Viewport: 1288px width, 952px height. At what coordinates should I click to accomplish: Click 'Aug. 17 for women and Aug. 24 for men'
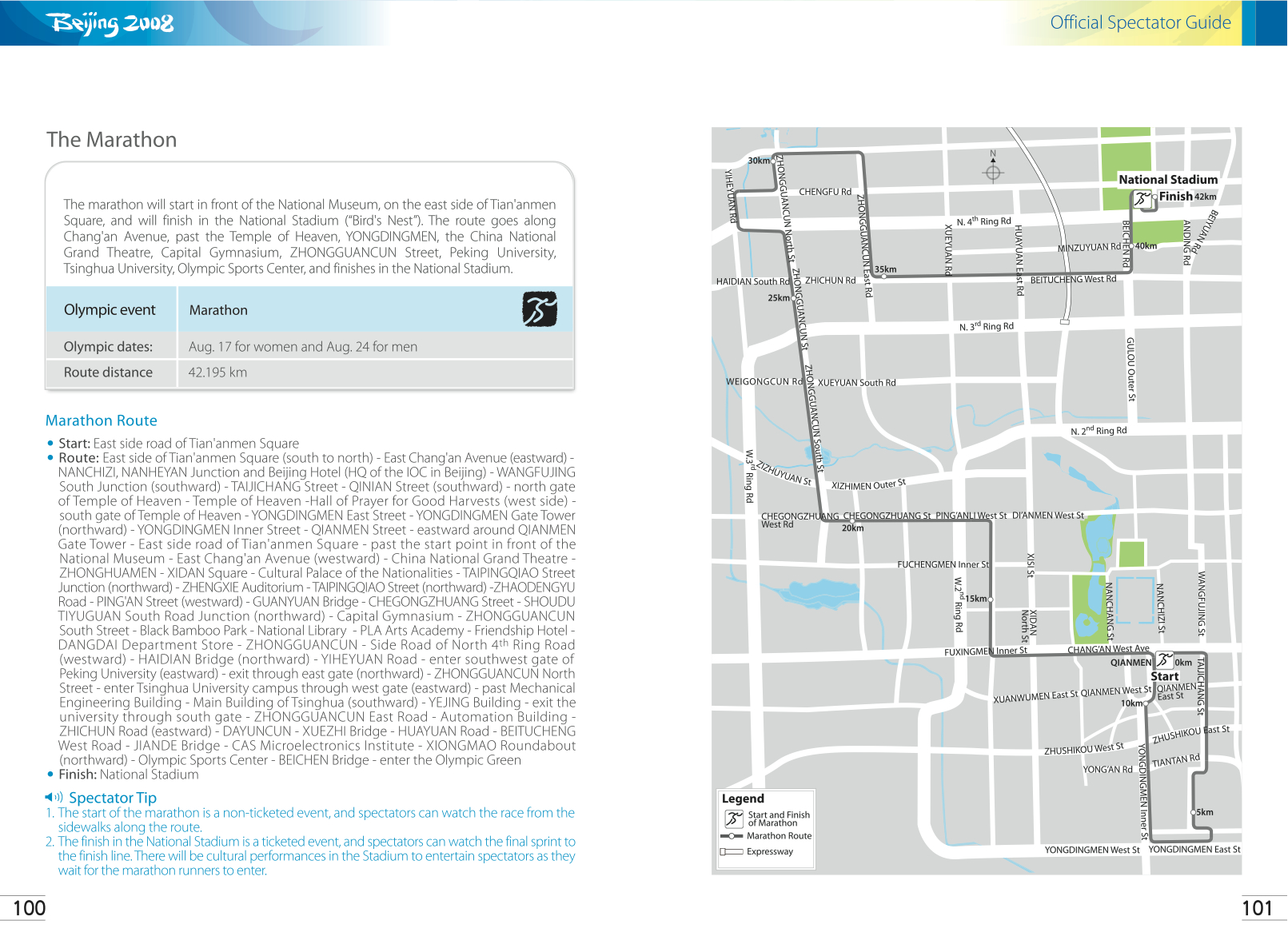(303, 347)
